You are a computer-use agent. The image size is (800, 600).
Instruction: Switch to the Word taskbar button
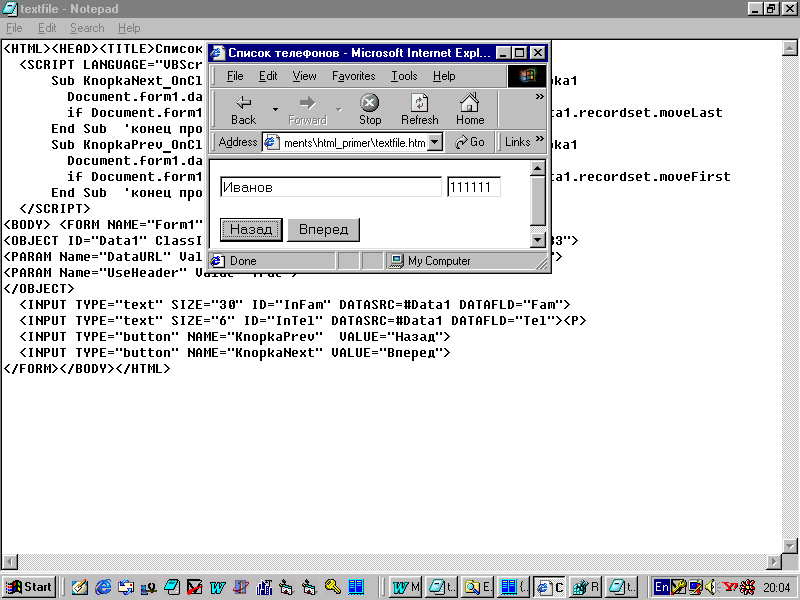406,587
